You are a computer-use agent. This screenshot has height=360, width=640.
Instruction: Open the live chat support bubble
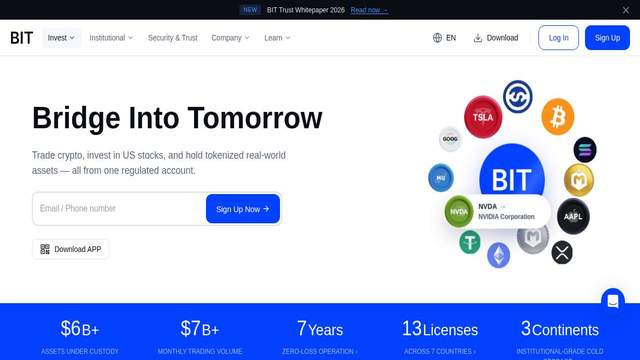tap(613, 301)
